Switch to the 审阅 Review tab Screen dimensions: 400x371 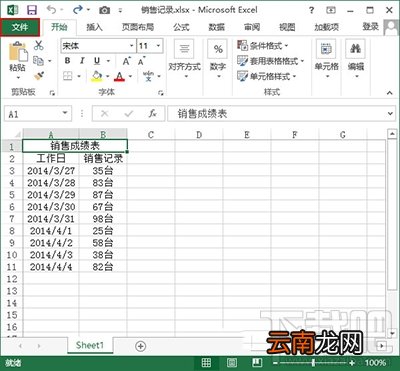tap(252, 27)
